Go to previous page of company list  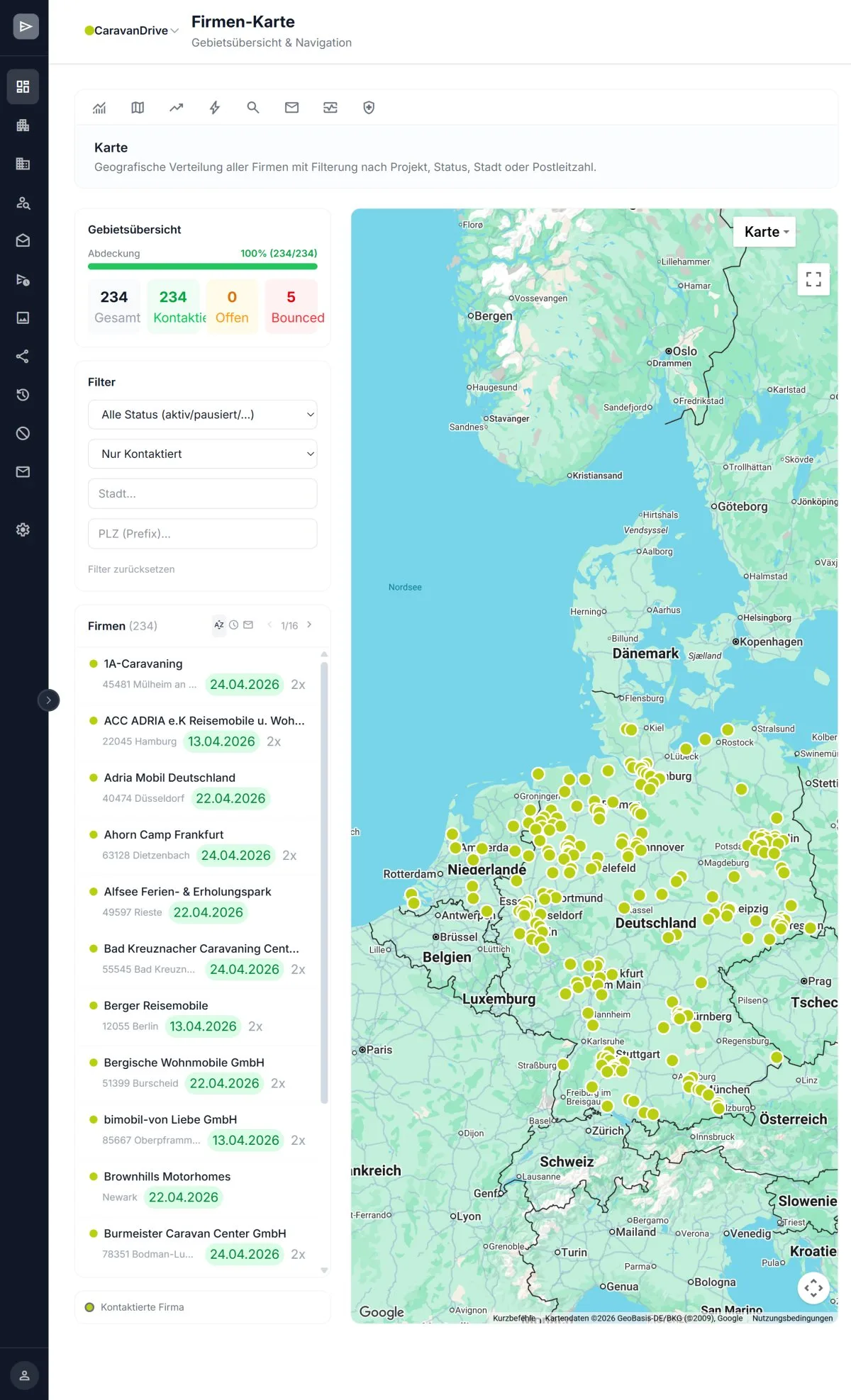[x=269, y=625]
